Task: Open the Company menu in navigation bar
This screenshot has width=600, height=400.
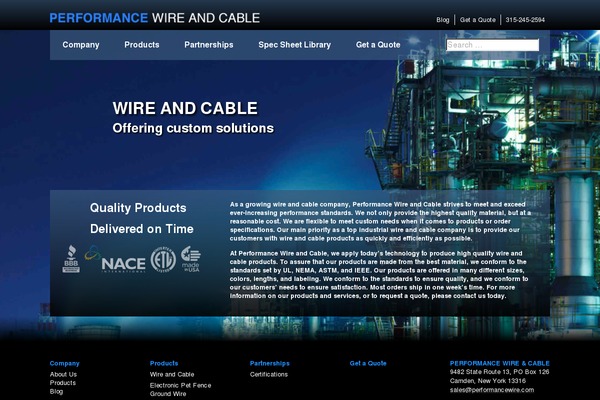Action: click(x=81, y=45)
